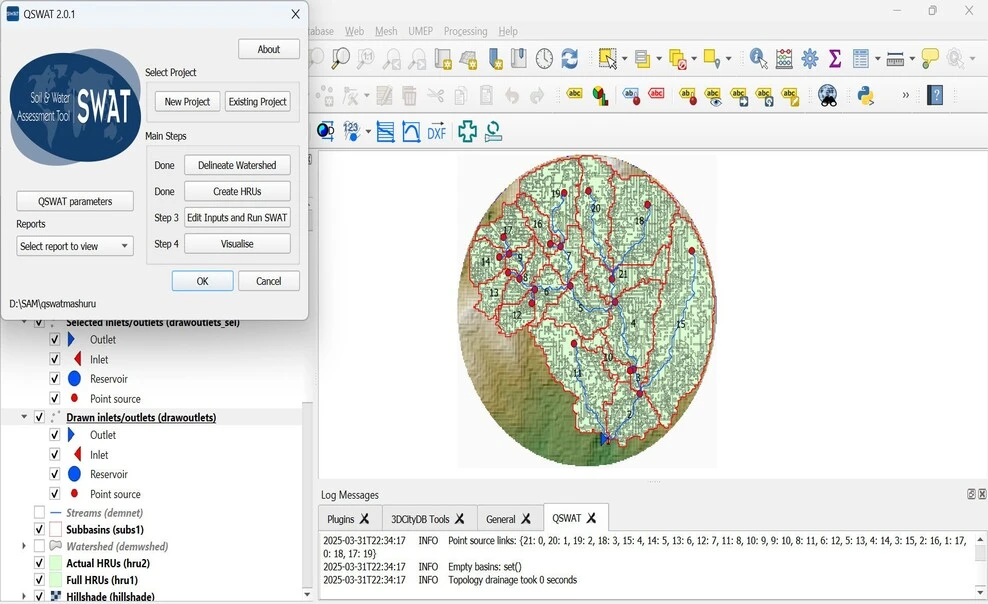Screen dimensions: 988x604
Task: Click the DXF toolbar icon
Action: point(437,132)
